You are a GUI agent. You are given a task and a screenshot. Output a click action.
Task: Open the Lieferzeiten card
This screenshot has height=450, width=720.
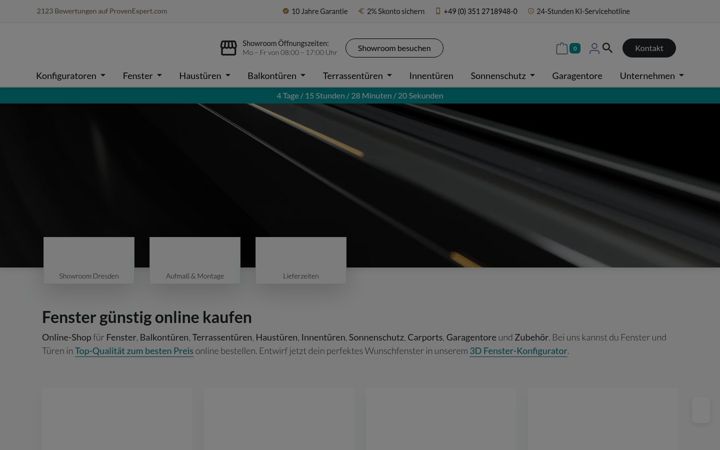coord(301,260)
